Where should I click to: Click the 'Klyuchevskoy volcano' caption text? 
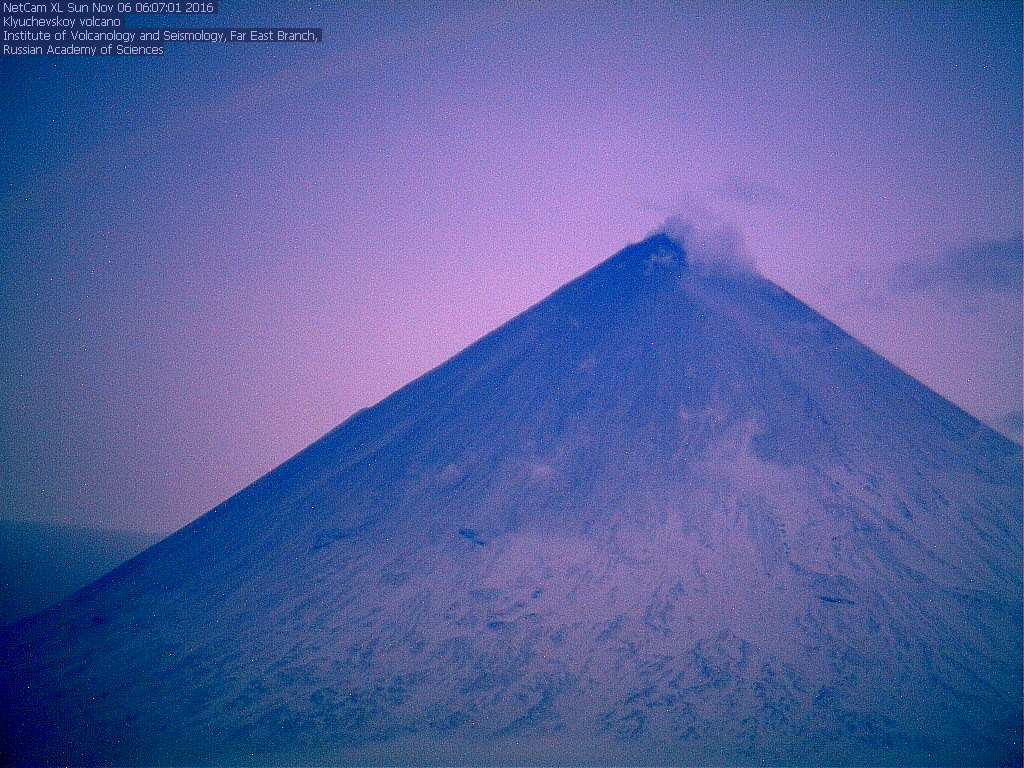(x=61, y=22)
